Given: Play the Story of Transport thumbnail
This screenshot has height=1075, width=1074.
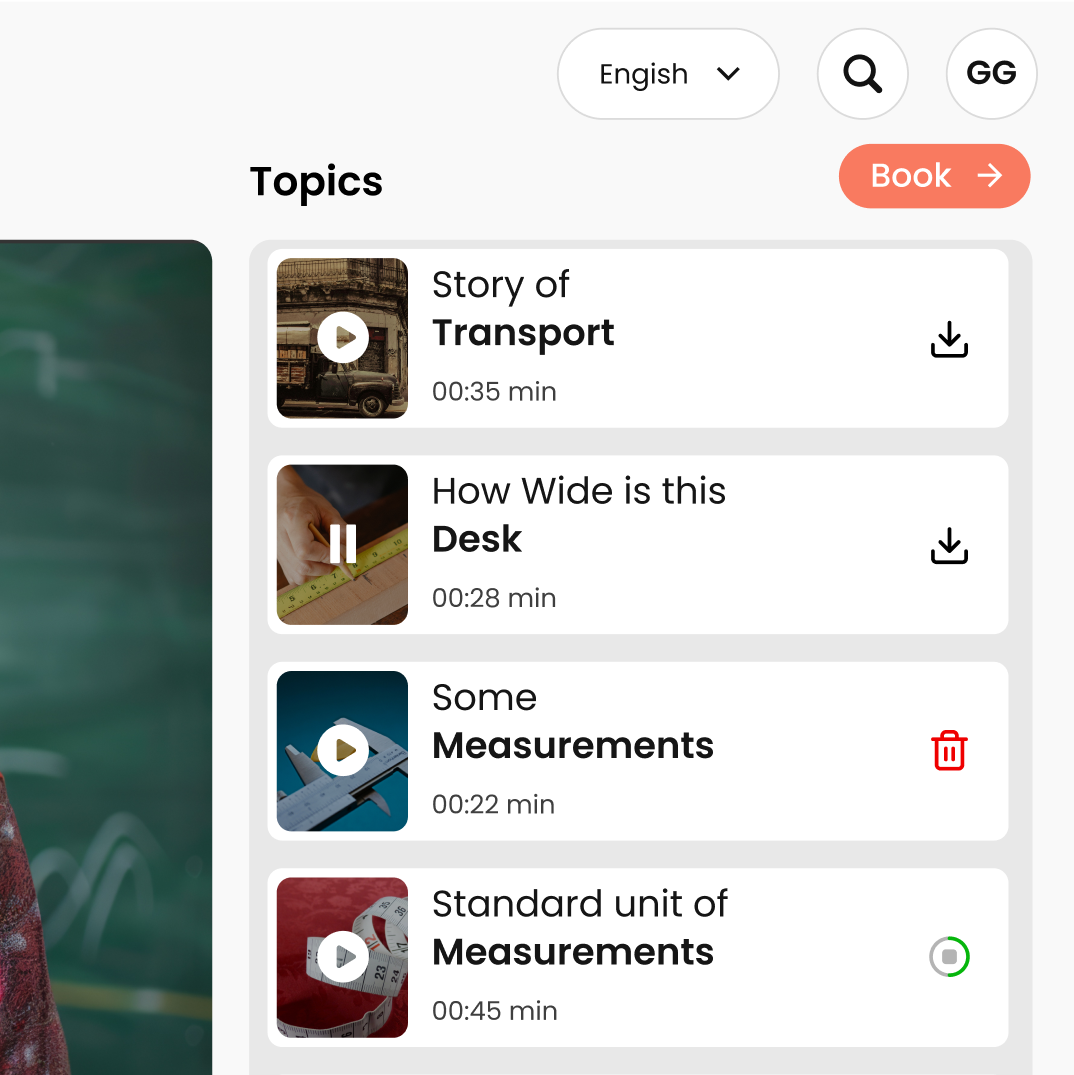Looking at the screenshot, I should pos(343,337).
